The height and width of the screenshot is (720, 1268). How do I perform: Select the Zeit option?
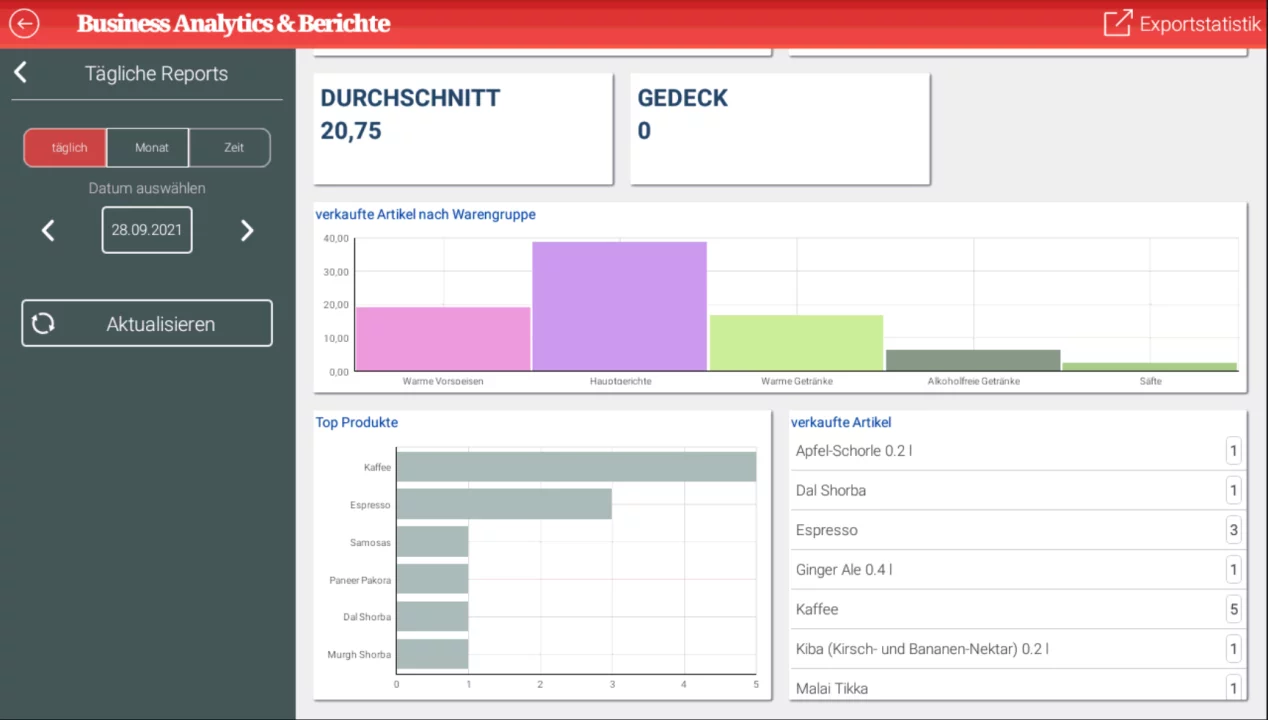pyautogui.click(x=232, y=147)
